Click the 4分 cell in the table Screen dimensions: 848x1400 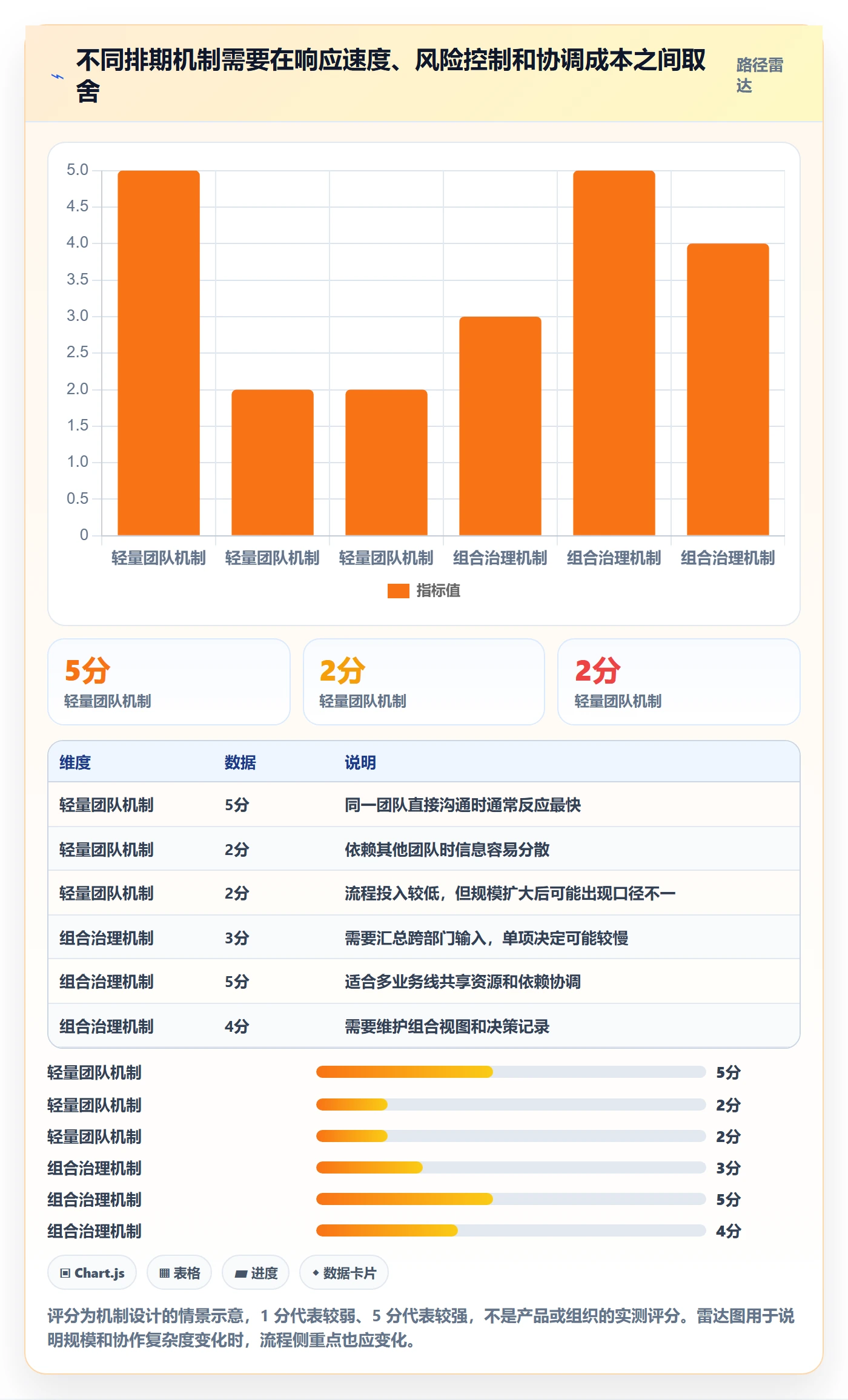(x=237, y=1026)
